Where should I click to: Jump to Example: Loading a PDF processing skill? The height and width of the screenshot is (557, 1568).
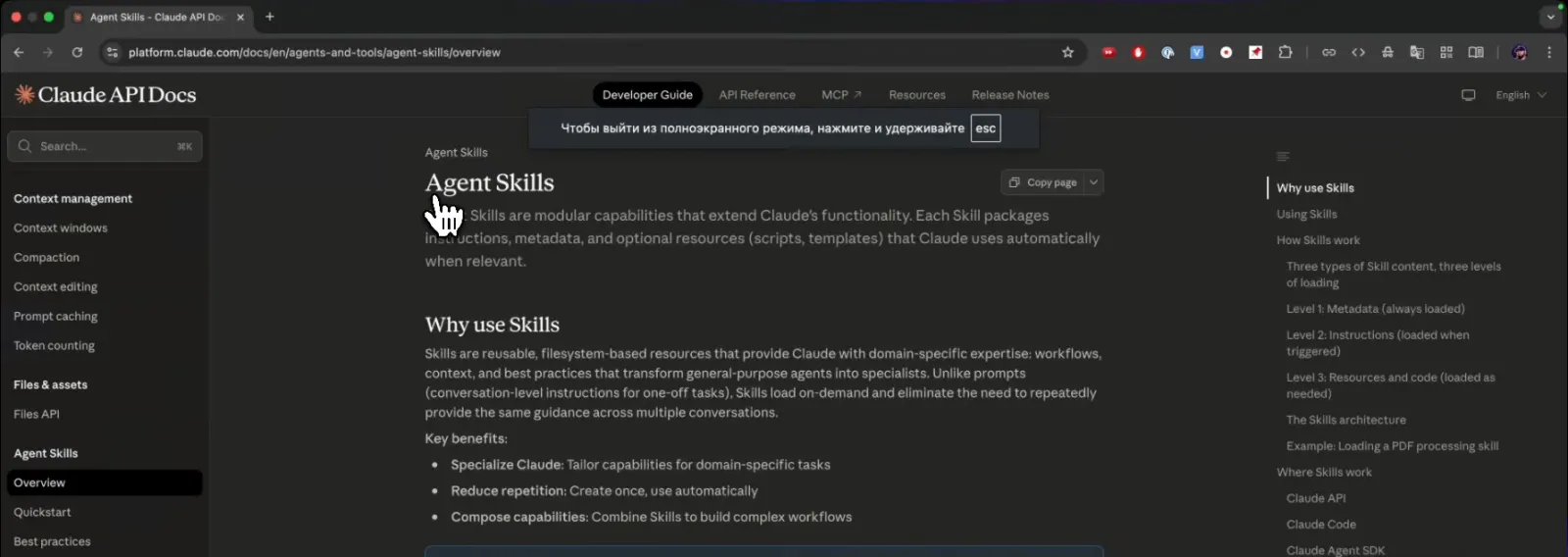click(1392, 446)
